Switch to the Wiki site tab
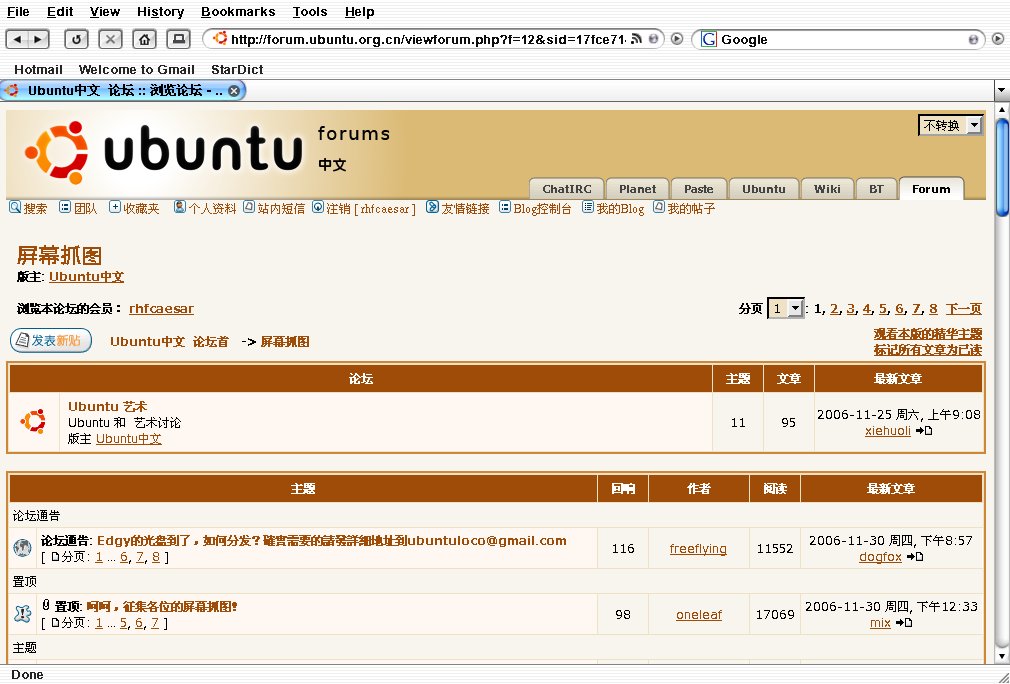Screen dimensions: 1010x684 827,189
